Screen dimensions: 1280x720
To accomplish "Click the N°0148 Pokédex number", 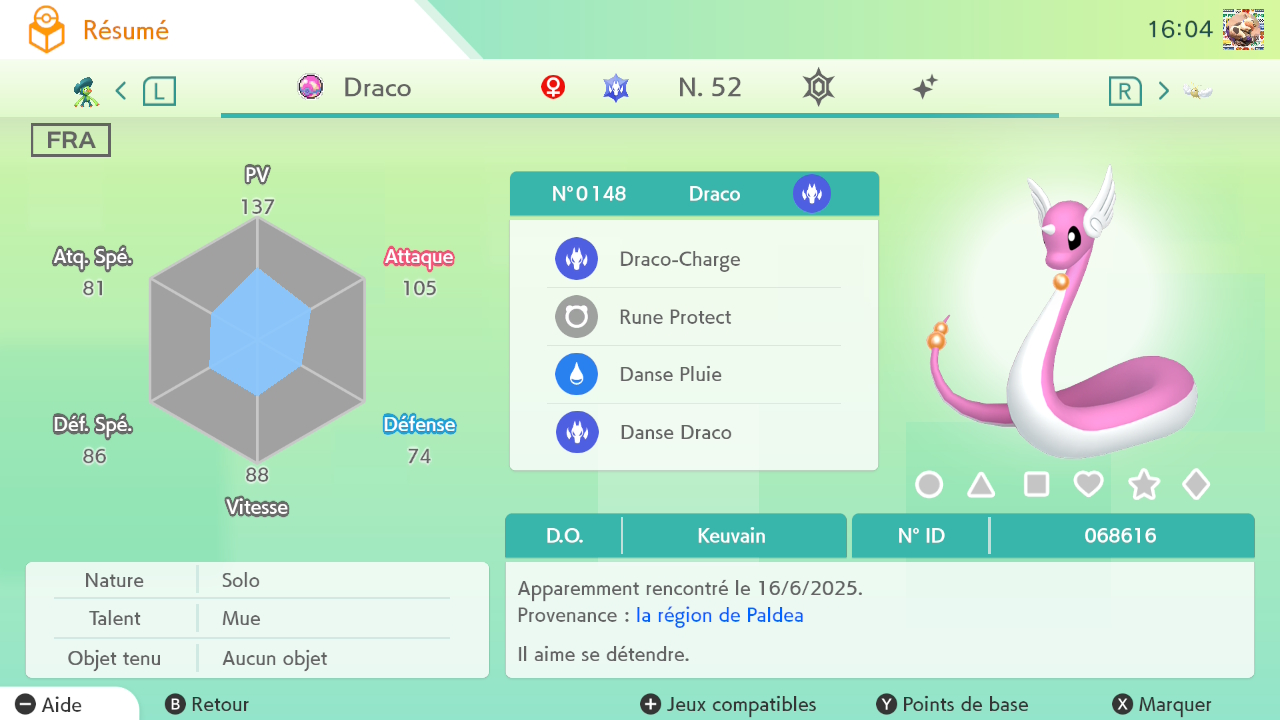I will (589, 194).
